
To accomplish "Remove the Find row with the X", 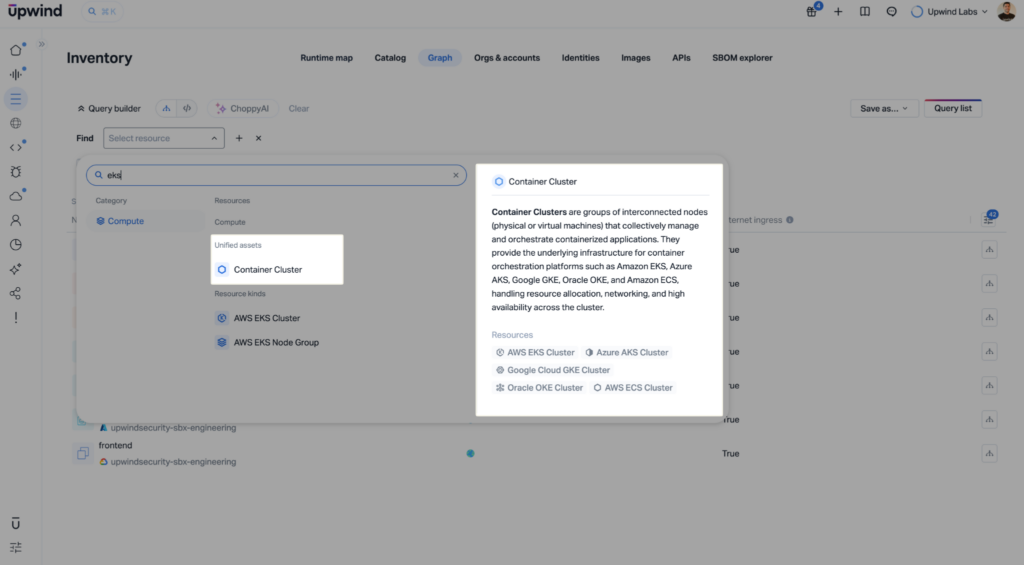I will click(x=259, y=138).
